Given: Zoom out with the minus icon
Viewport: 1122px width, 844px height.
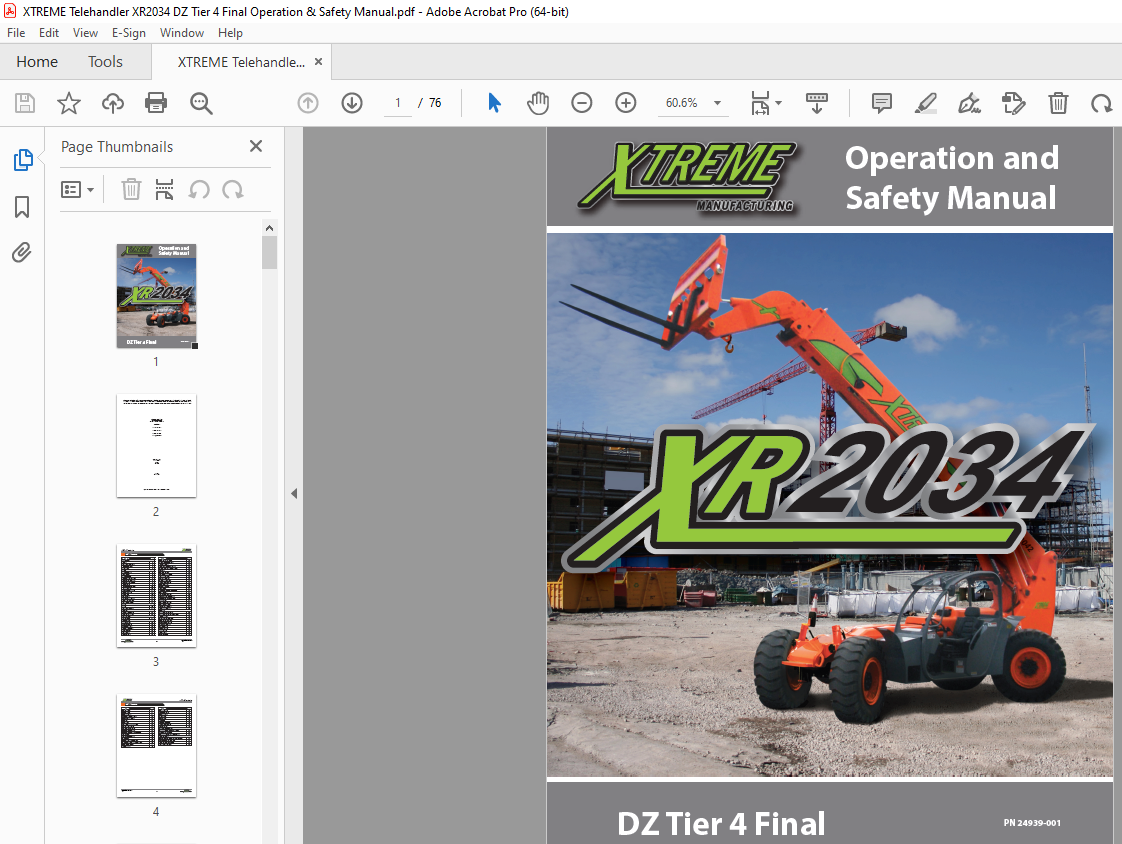Looking at the screenshot, I should pos(582,103).
